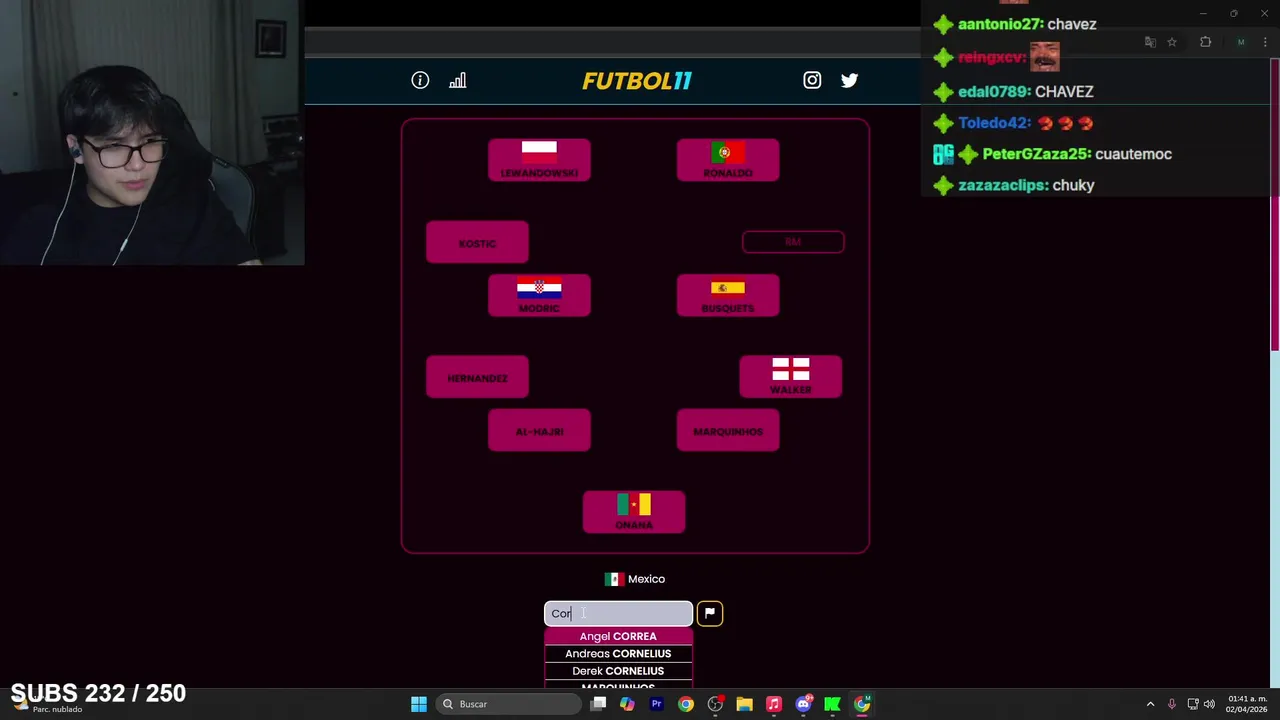
Task: Open the Kick app in taskbar
Action: tap(832, 704)
